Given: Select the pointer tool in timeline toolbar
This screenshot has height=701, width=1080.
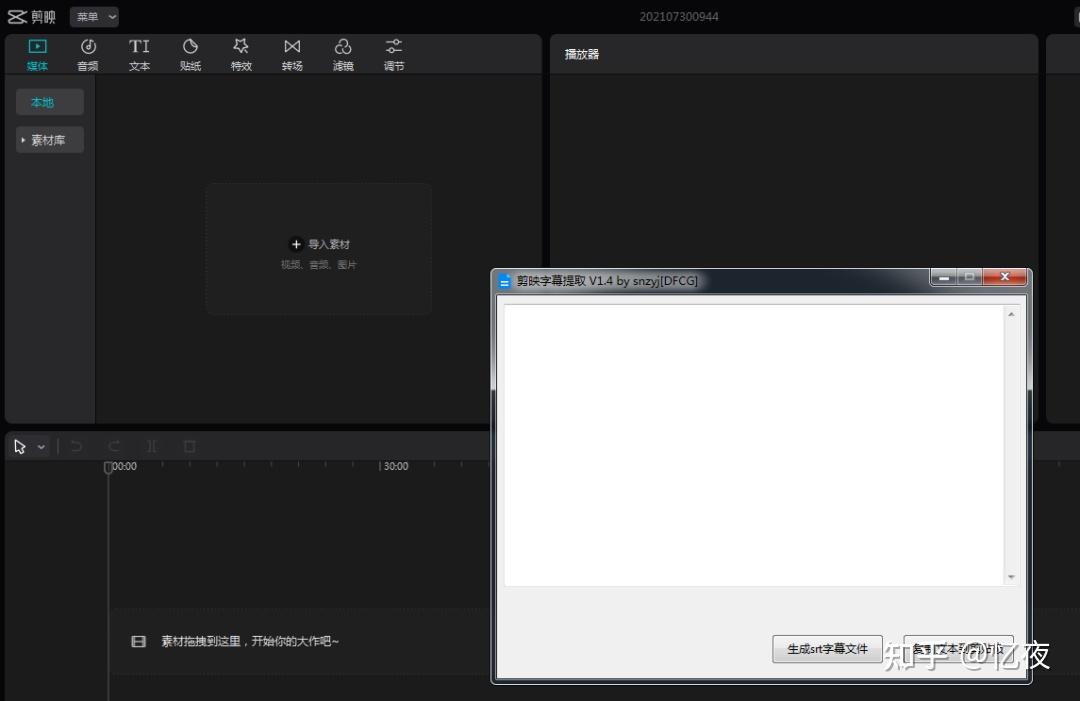Looking at the screenshot, I should coord(19,447).
